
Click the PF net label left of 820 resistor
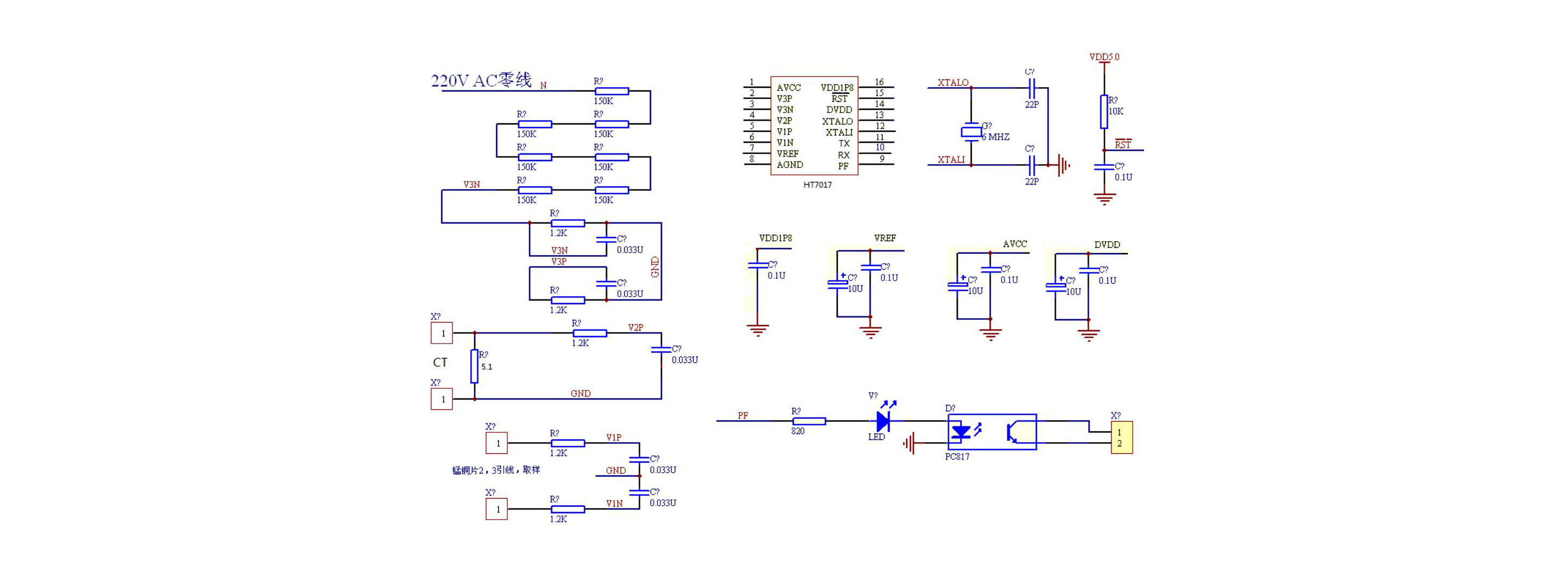(743, 416)
